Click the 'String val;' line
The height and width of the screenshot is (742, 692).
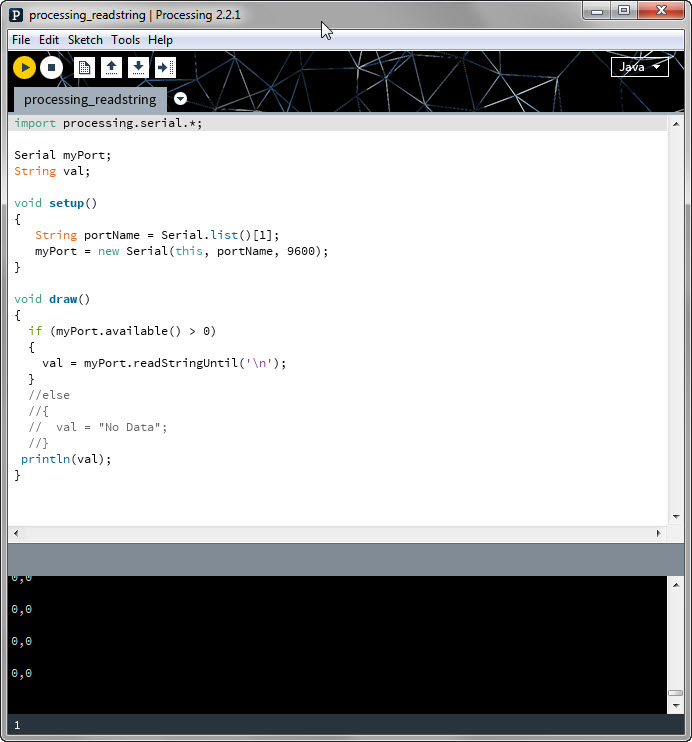52,171
